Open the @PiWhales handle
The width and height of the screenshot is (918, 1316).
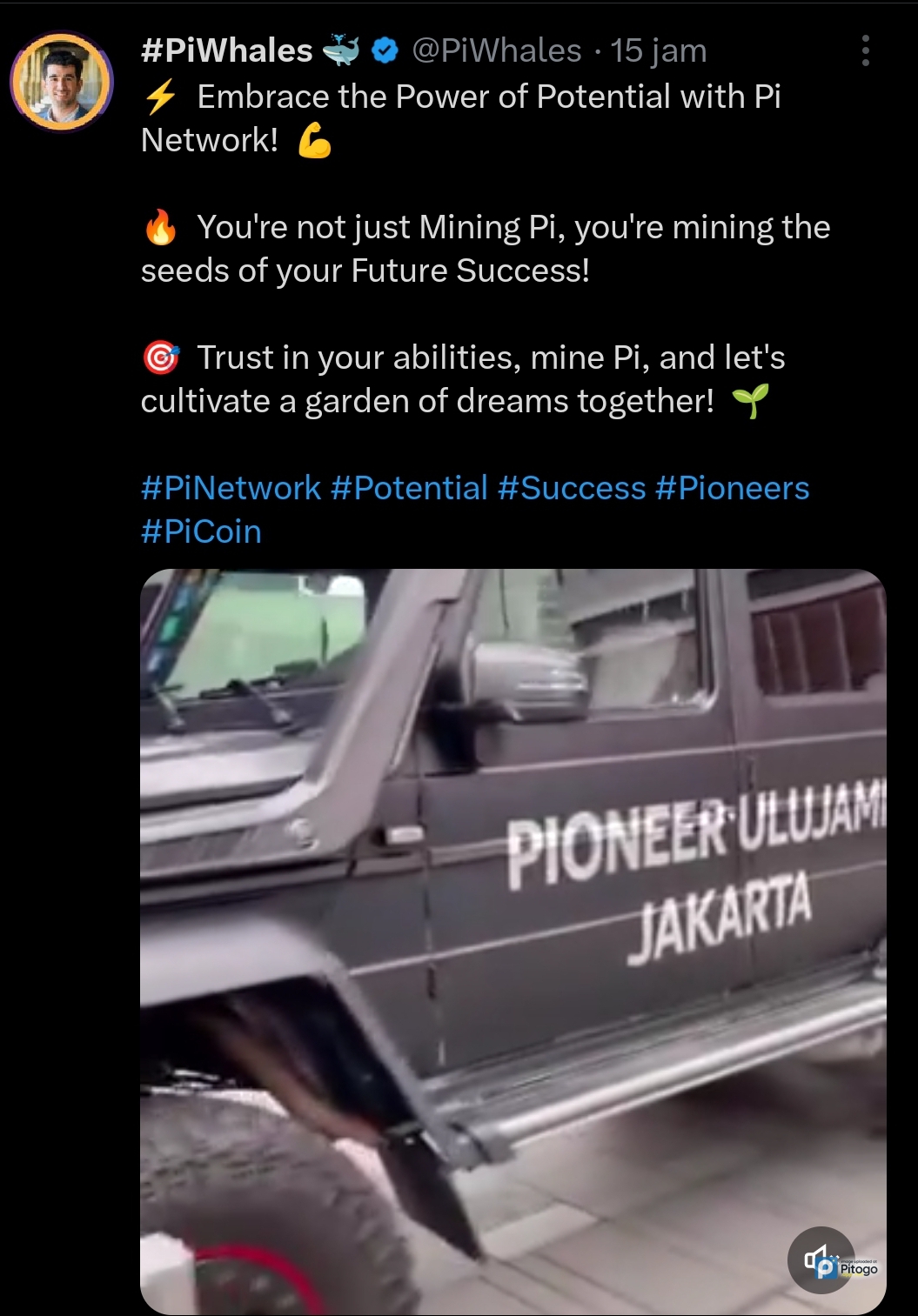click(497, 50)
